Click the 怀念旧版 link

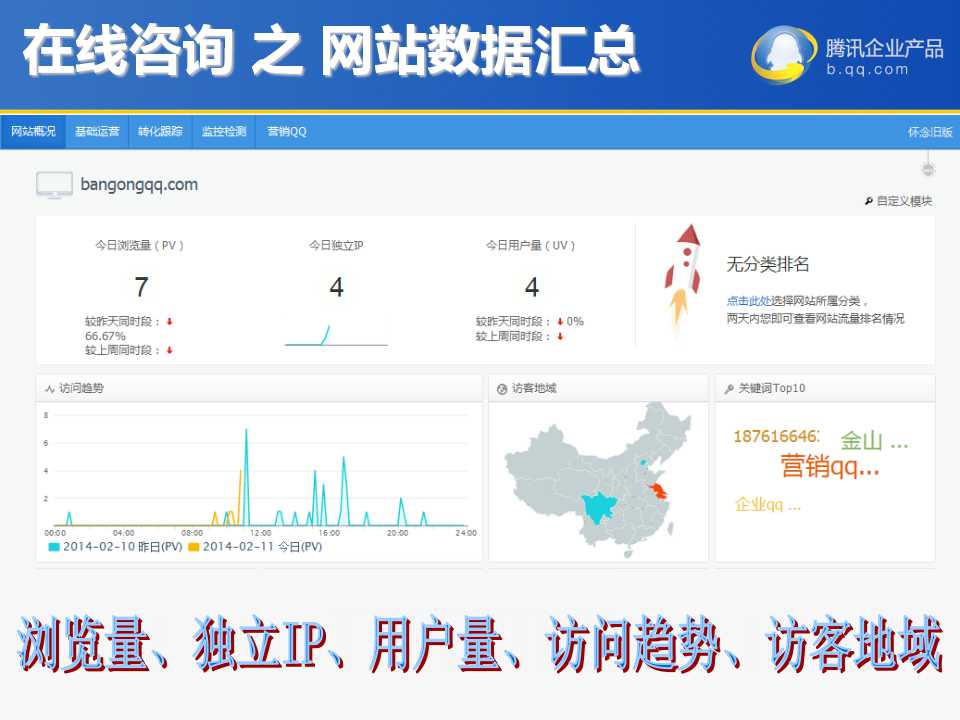[x=929, y=132]
